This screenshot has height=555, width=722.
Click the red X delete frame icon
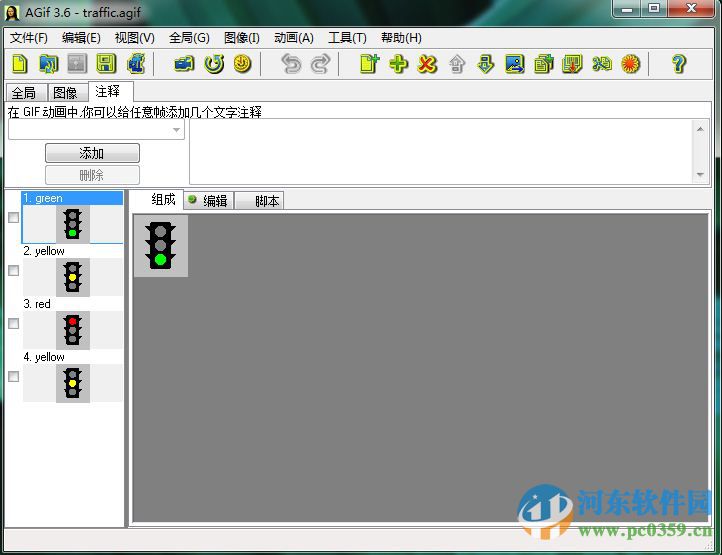tap(427, 64)
